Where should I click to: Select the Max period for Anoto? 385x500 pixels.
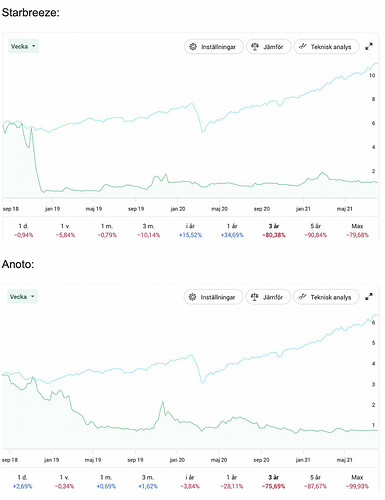[357, 482]
